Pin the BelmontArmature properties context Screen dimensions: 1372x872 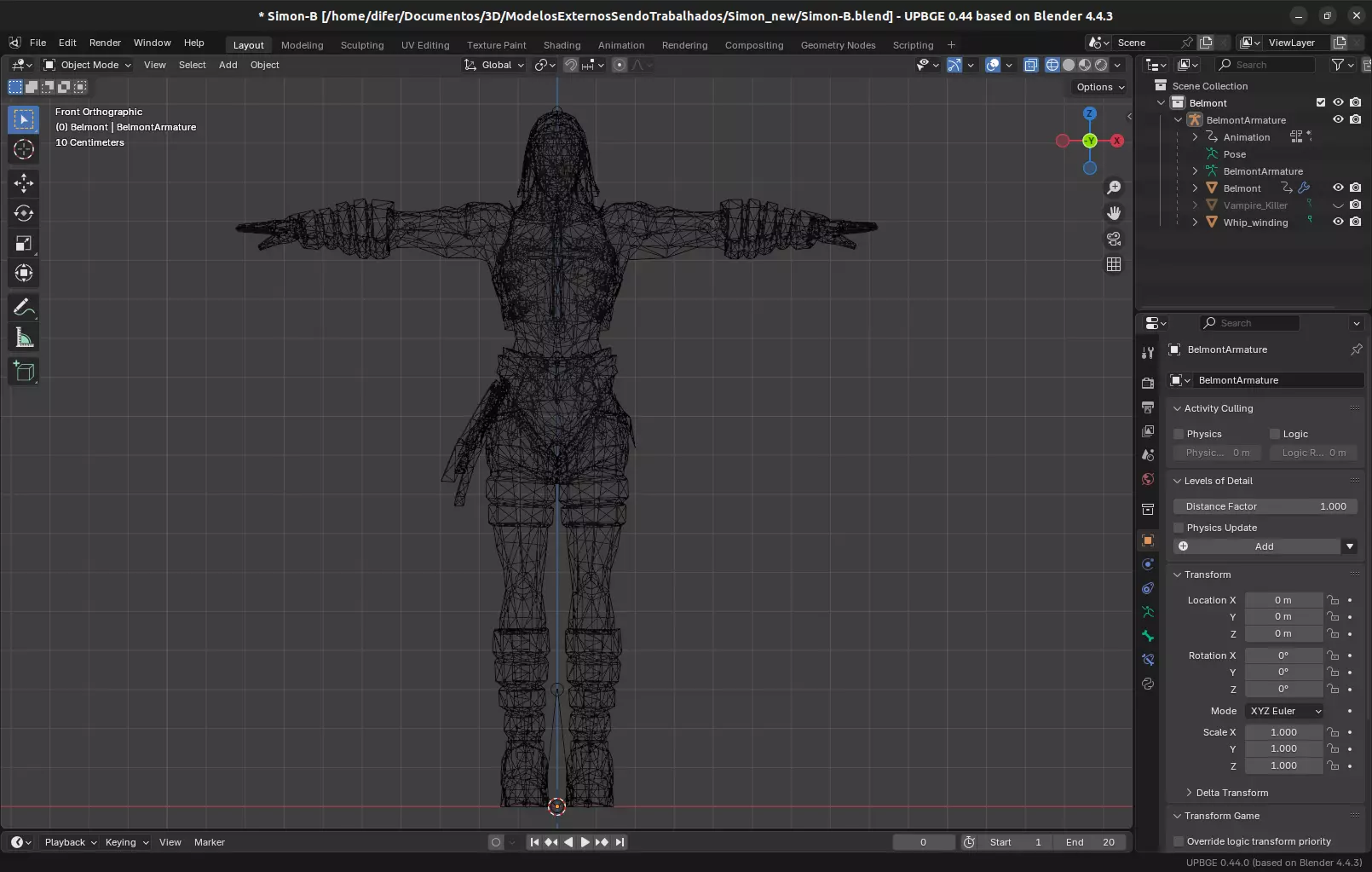1356,349
